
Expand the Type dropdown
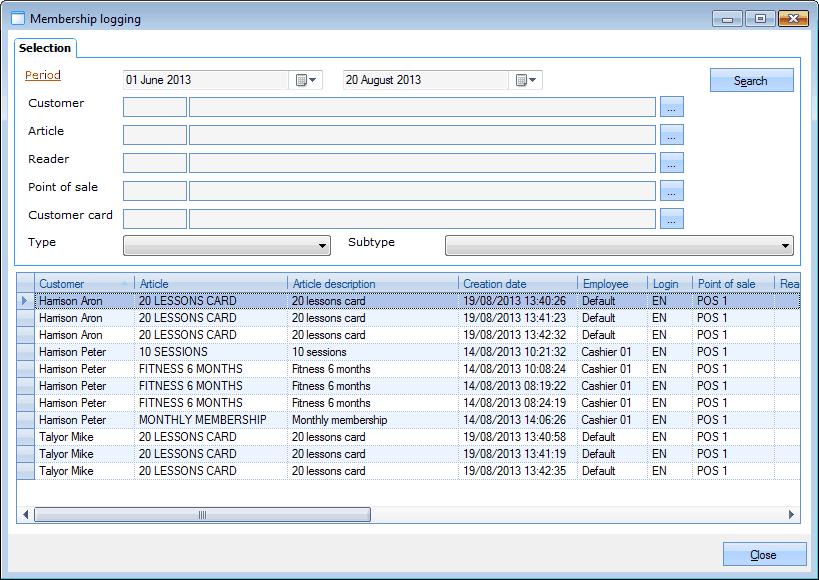coord(226,246)
